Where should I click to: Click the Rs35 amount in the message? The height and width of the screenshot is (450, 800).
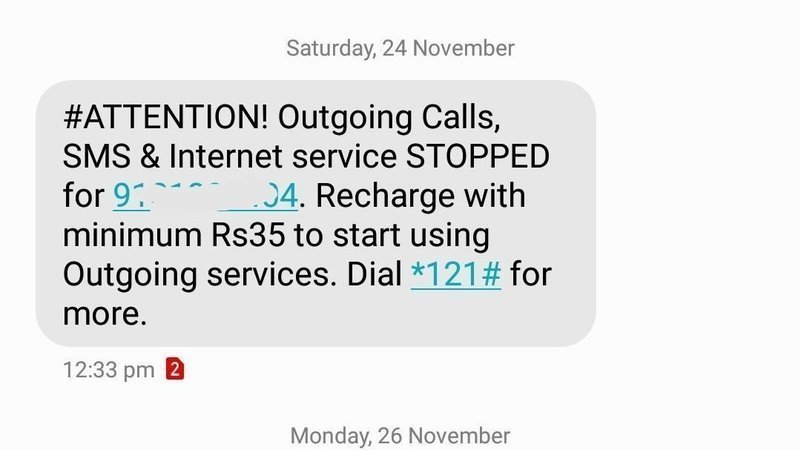[248, 235]
